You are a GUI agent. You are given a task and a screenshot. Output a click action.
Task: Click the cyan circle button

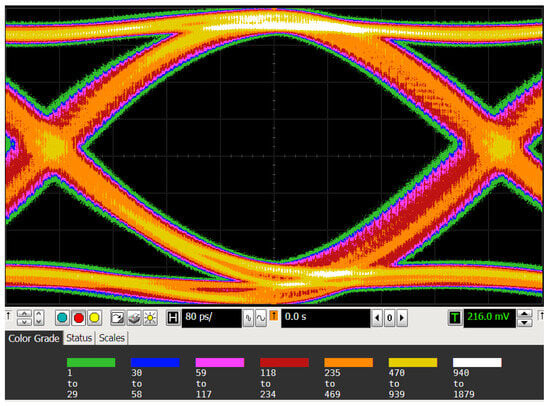(62, 318)
